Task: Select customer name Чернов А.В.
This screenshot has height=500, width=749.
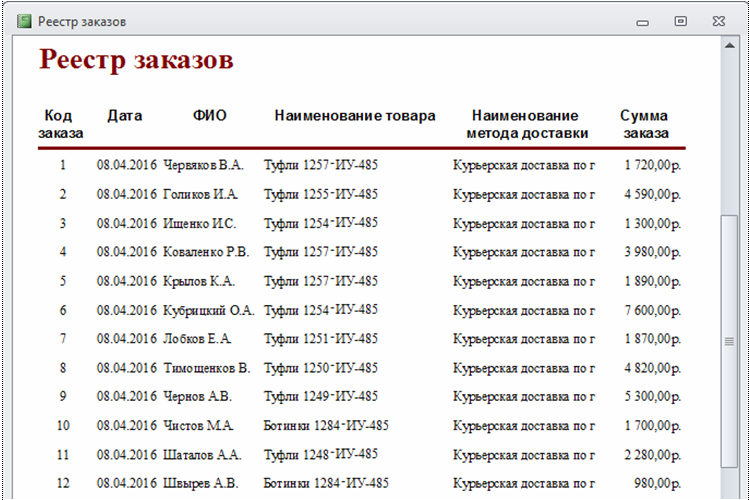Action: pos(198,396)
